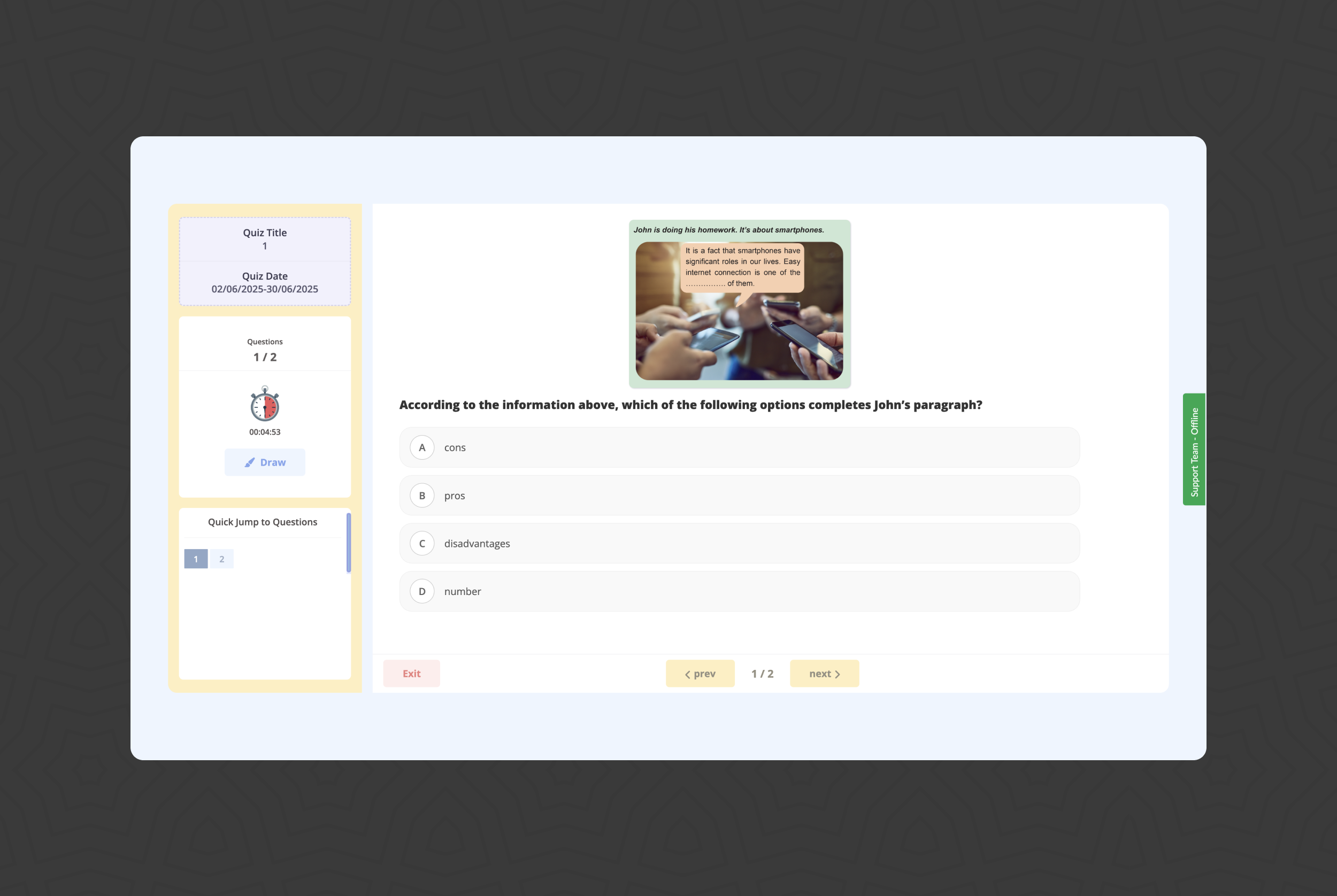Open the Support Team Offline tab
The height and width of the screenshot is (896, 1337).
[x=1194, y=449]
